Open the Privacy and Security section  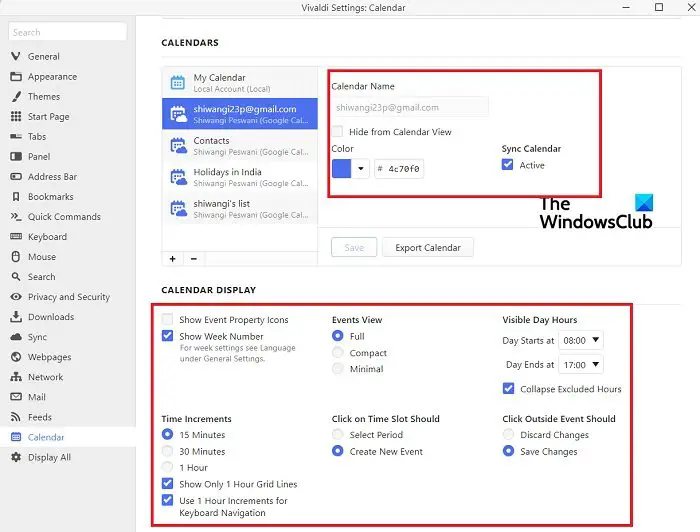69,297
